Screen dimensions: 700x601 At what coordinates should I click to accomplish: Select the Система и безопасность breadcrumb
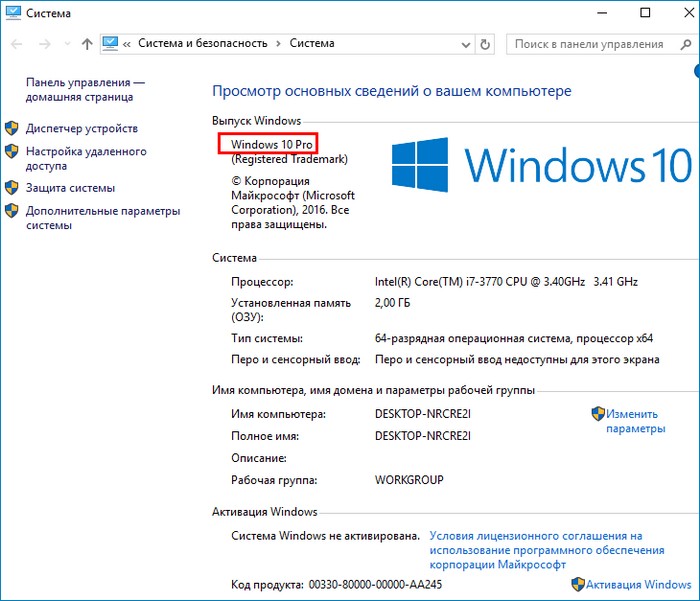[203, 44]
